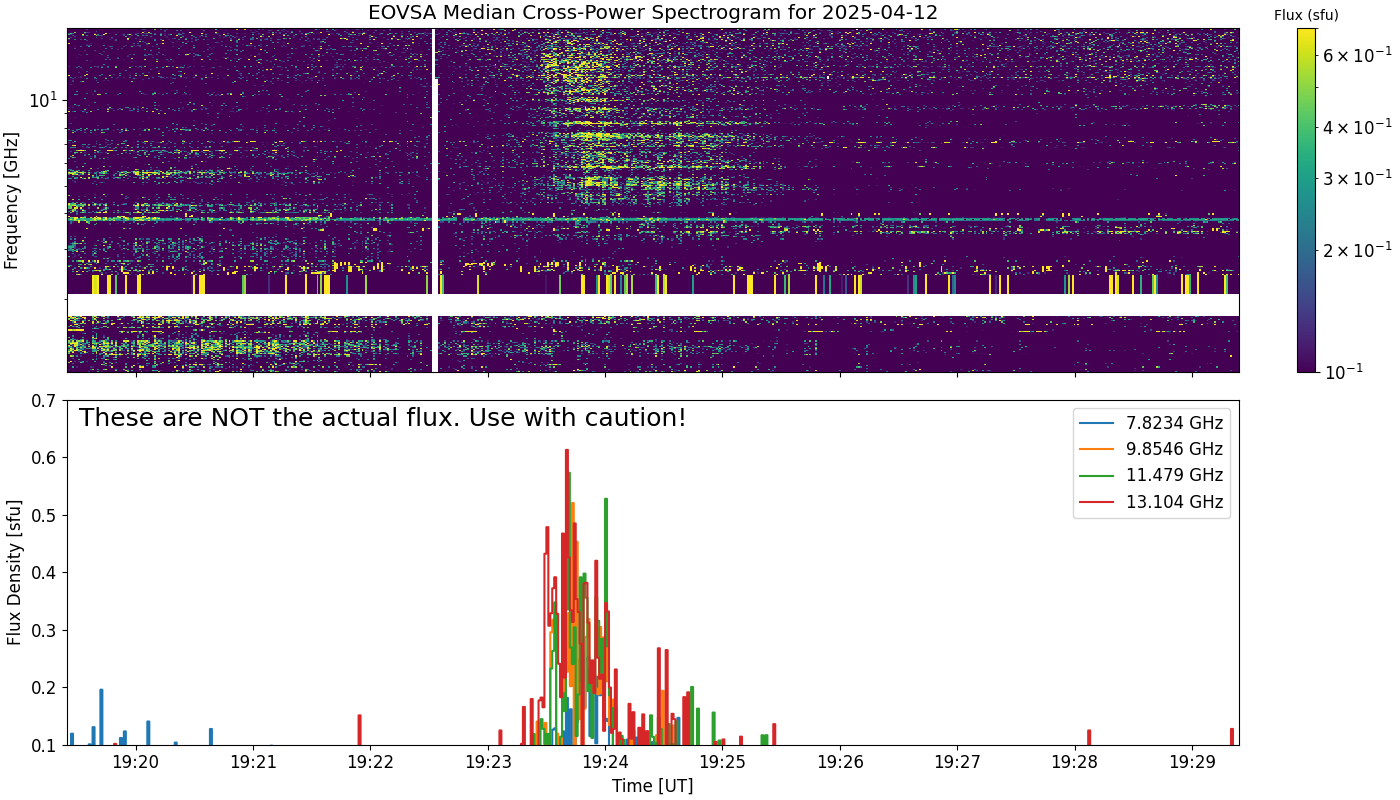This screenshot has height=800, width=1400.
Task: Click the white vertical gap in the spectrogram
Action: pos(435,200)
